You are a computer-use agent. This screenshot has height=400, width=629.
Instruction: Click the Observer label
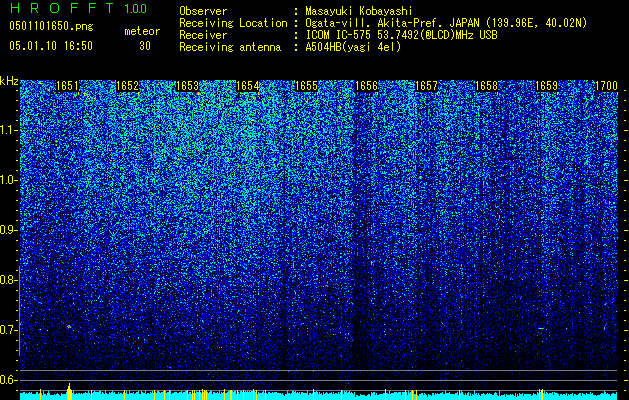[x=203, y=11]
